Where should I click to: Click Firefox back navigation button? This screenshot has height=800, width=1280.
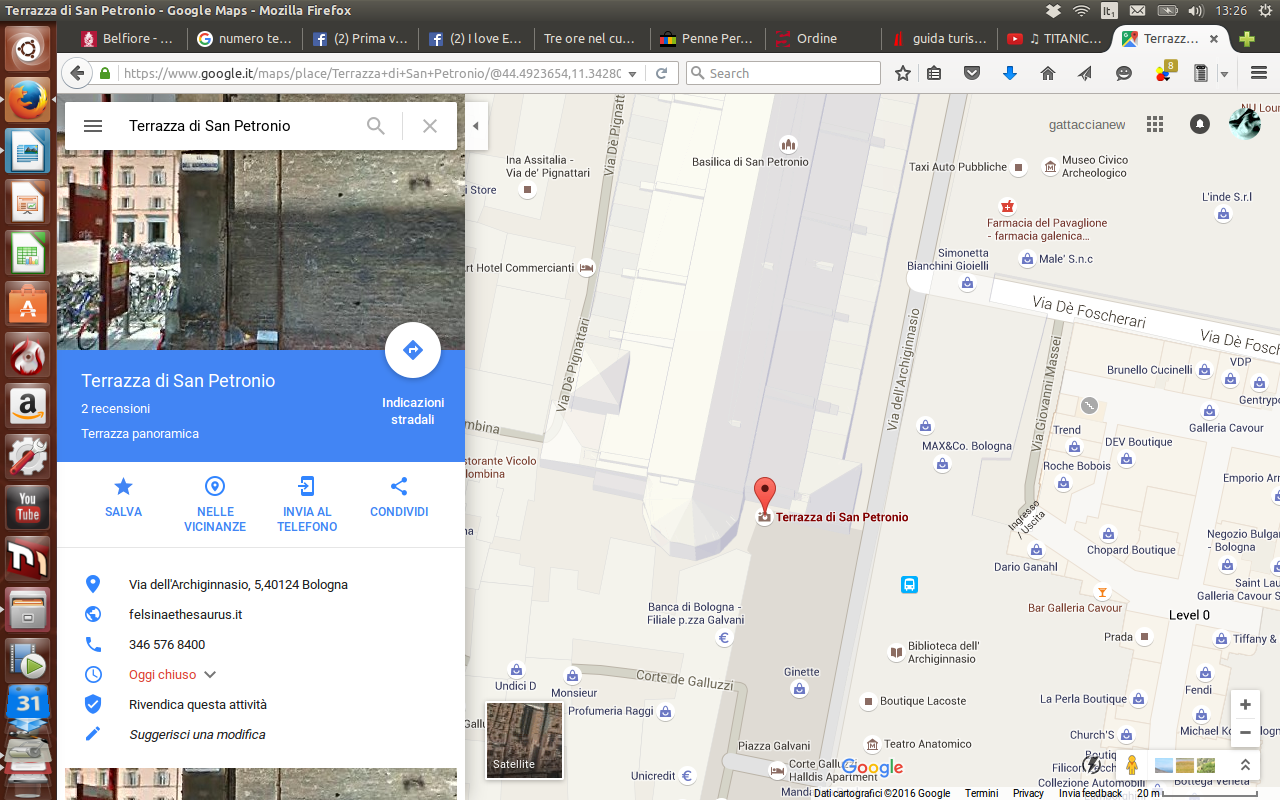pyautogui.click(x=77, y=74)
